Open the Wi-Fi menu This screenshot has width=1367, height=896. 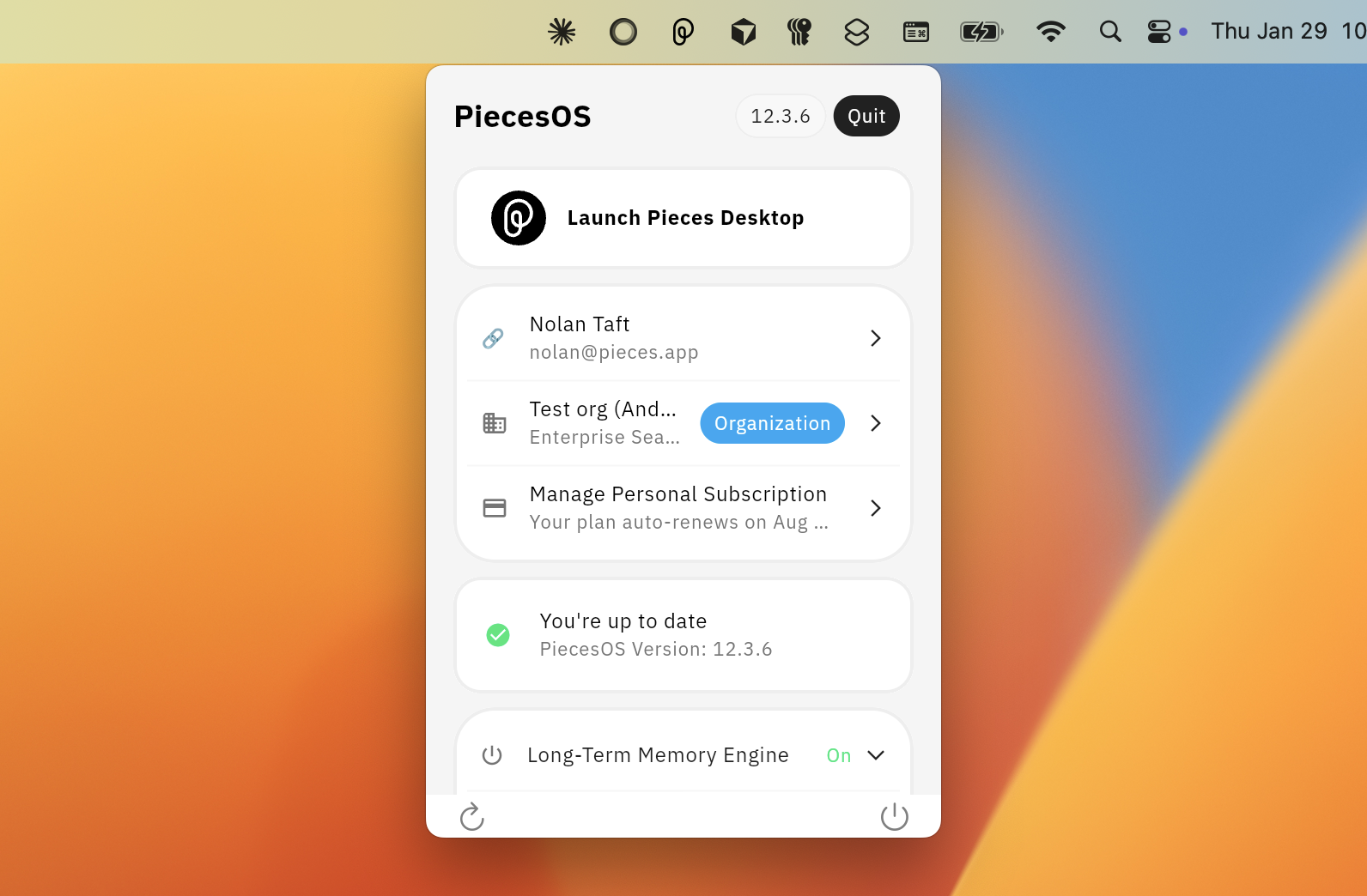(1051, 32)
